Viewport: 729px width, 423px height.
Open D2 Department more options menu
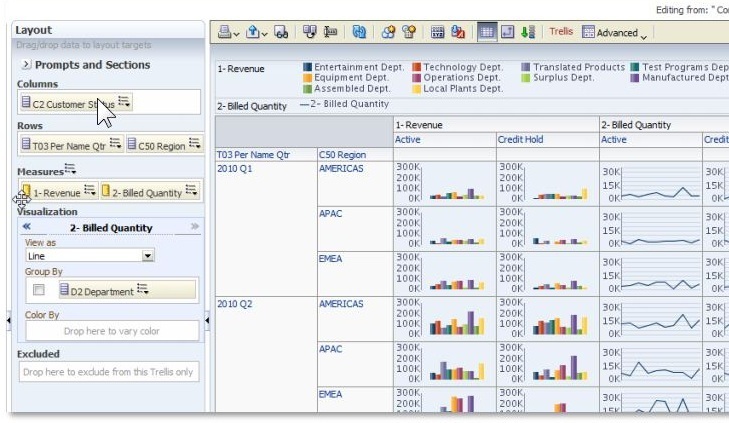tap(143, 289)
